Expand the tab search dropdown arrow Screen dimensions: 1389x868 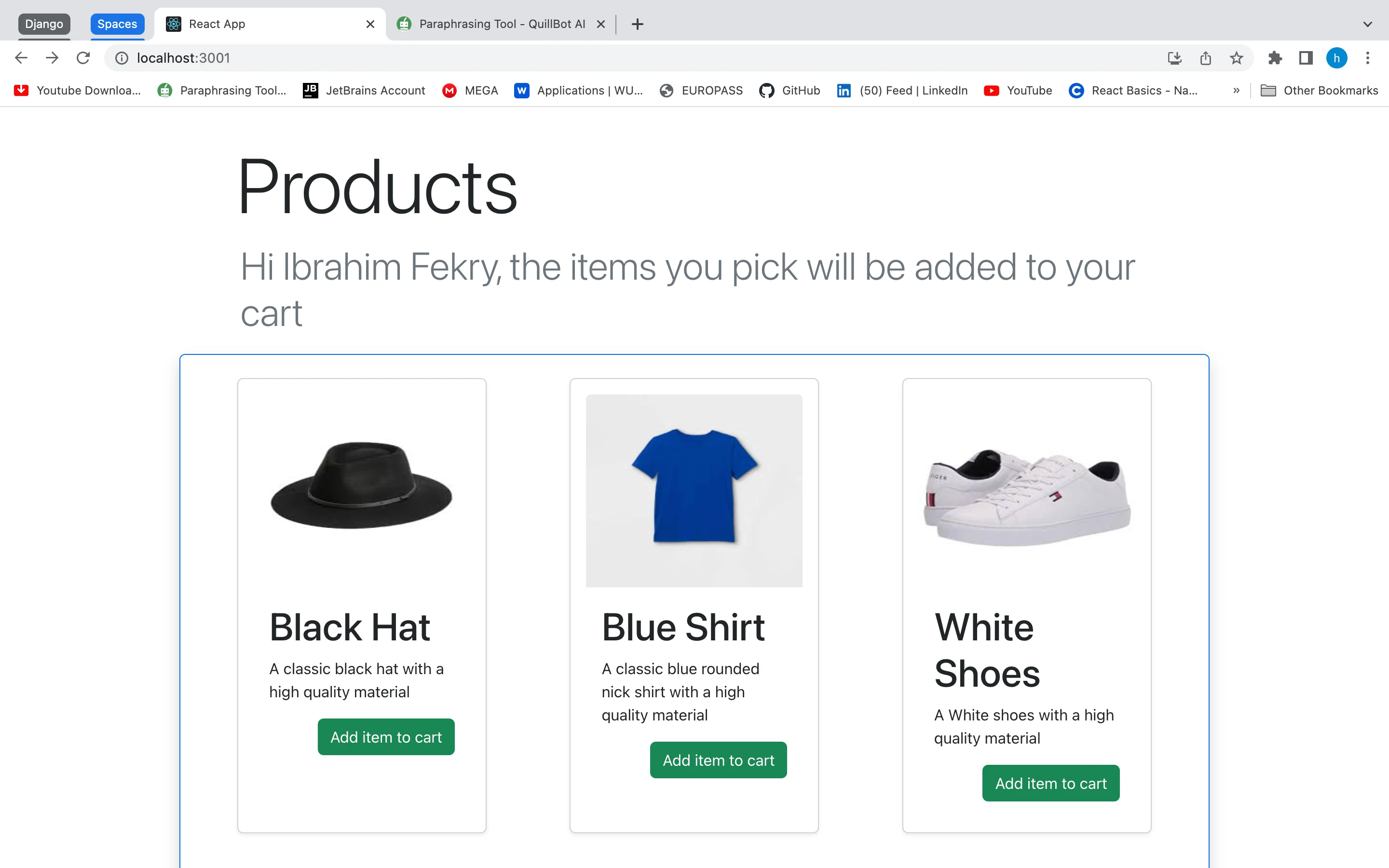tap(1367, 24)
